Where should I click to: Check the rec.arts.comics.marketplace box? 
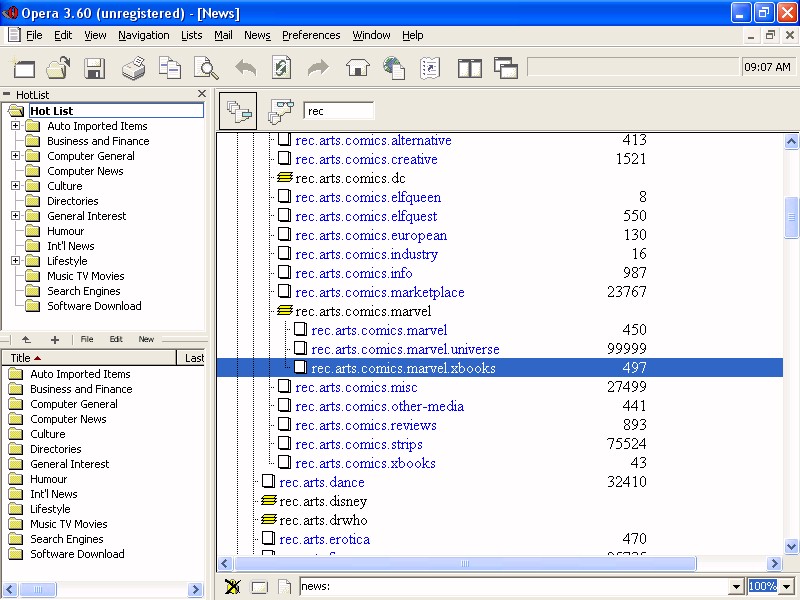(284, 292)
